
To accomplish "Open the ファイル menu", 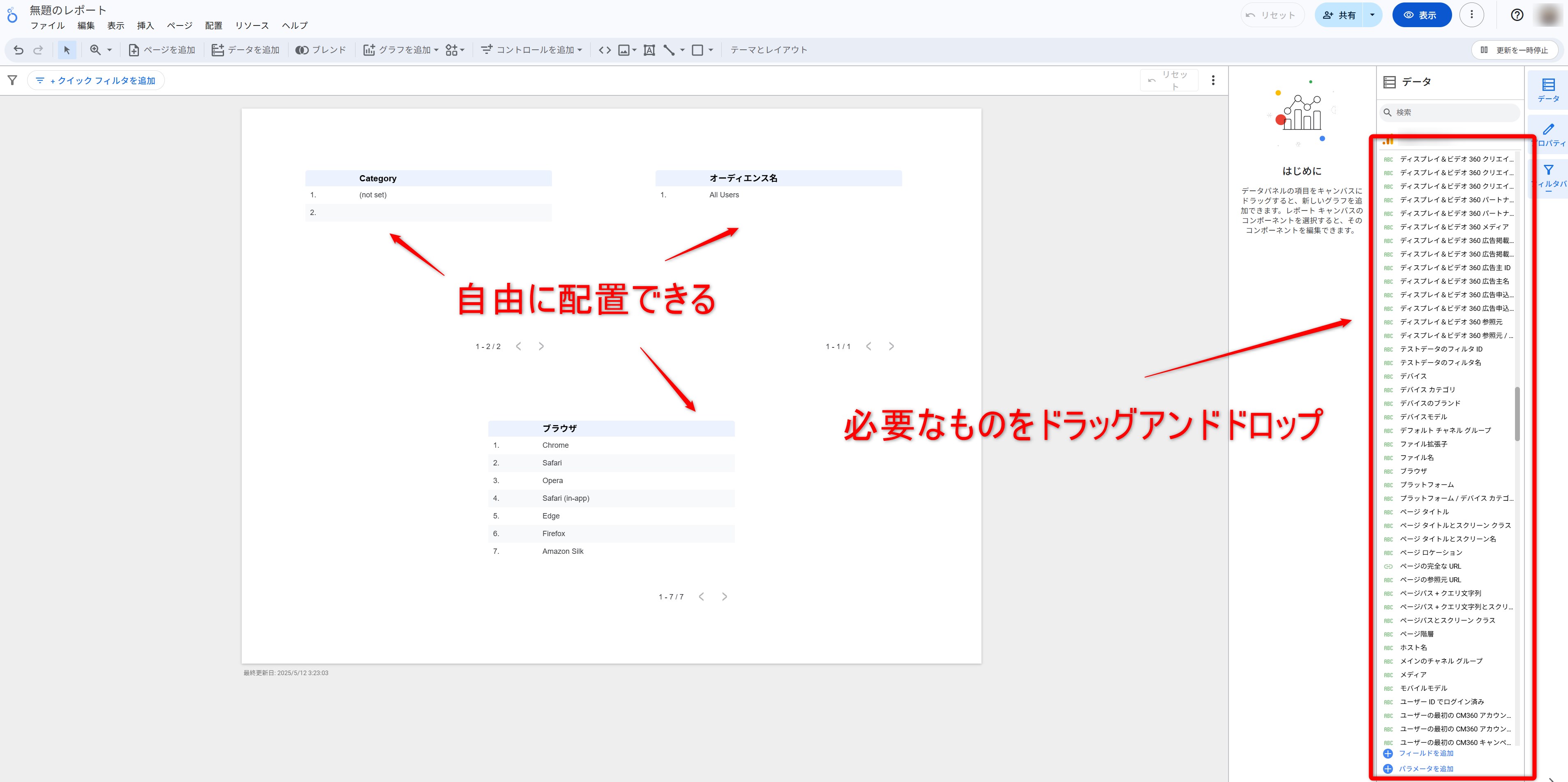I will pyautogui.click(x=48, y=25).
